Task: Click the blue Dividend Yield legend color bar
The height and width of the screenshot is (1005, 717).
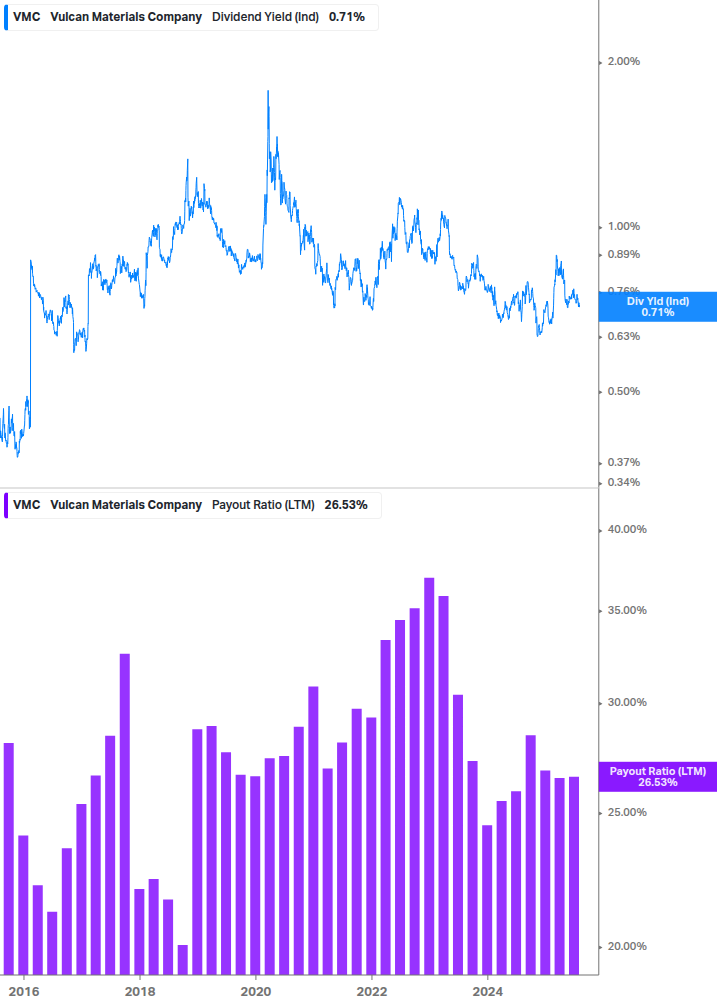Action: pos(6,17)
